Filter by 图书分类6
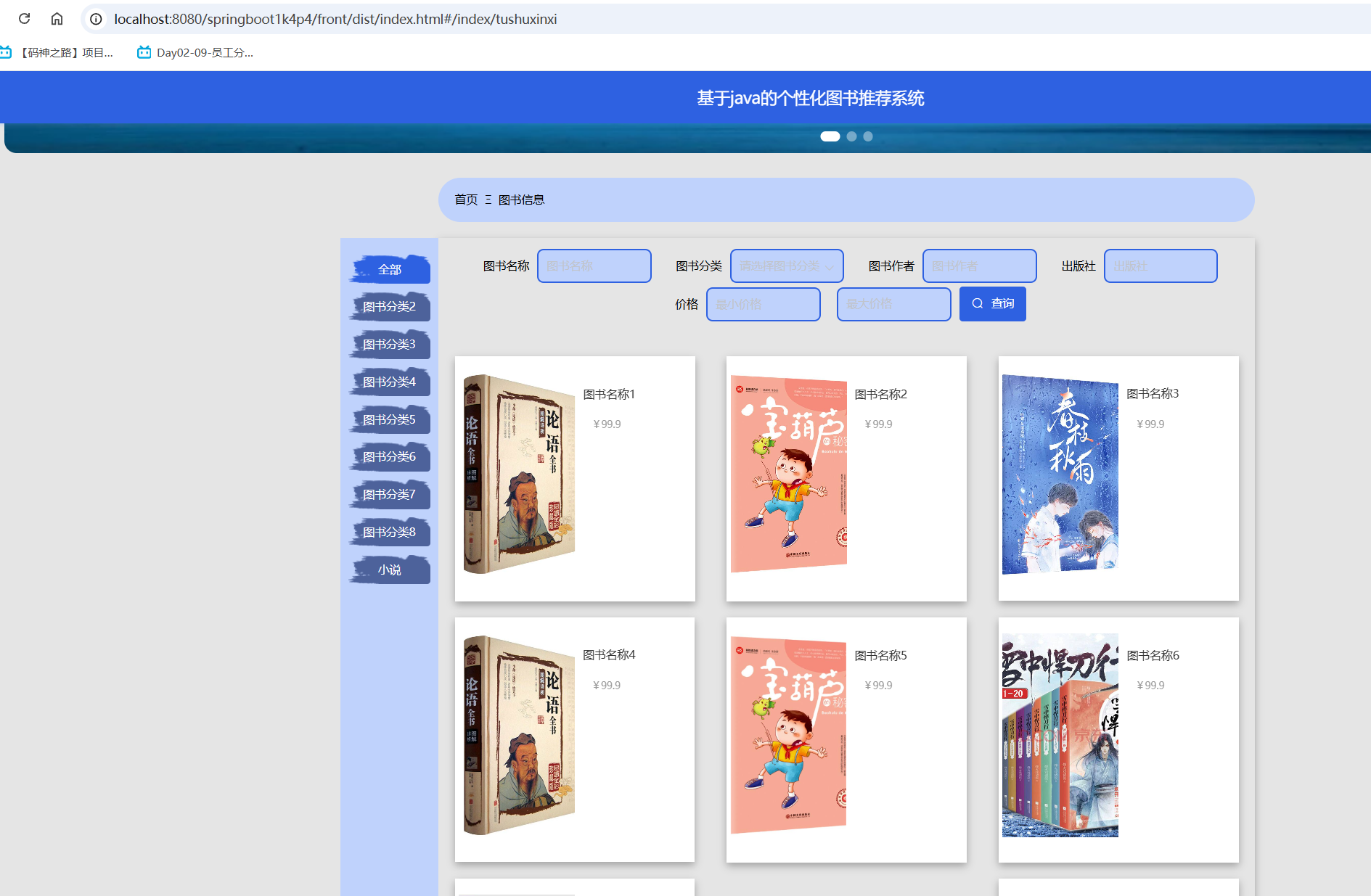 pyautogui.click(x=390, y=456)
